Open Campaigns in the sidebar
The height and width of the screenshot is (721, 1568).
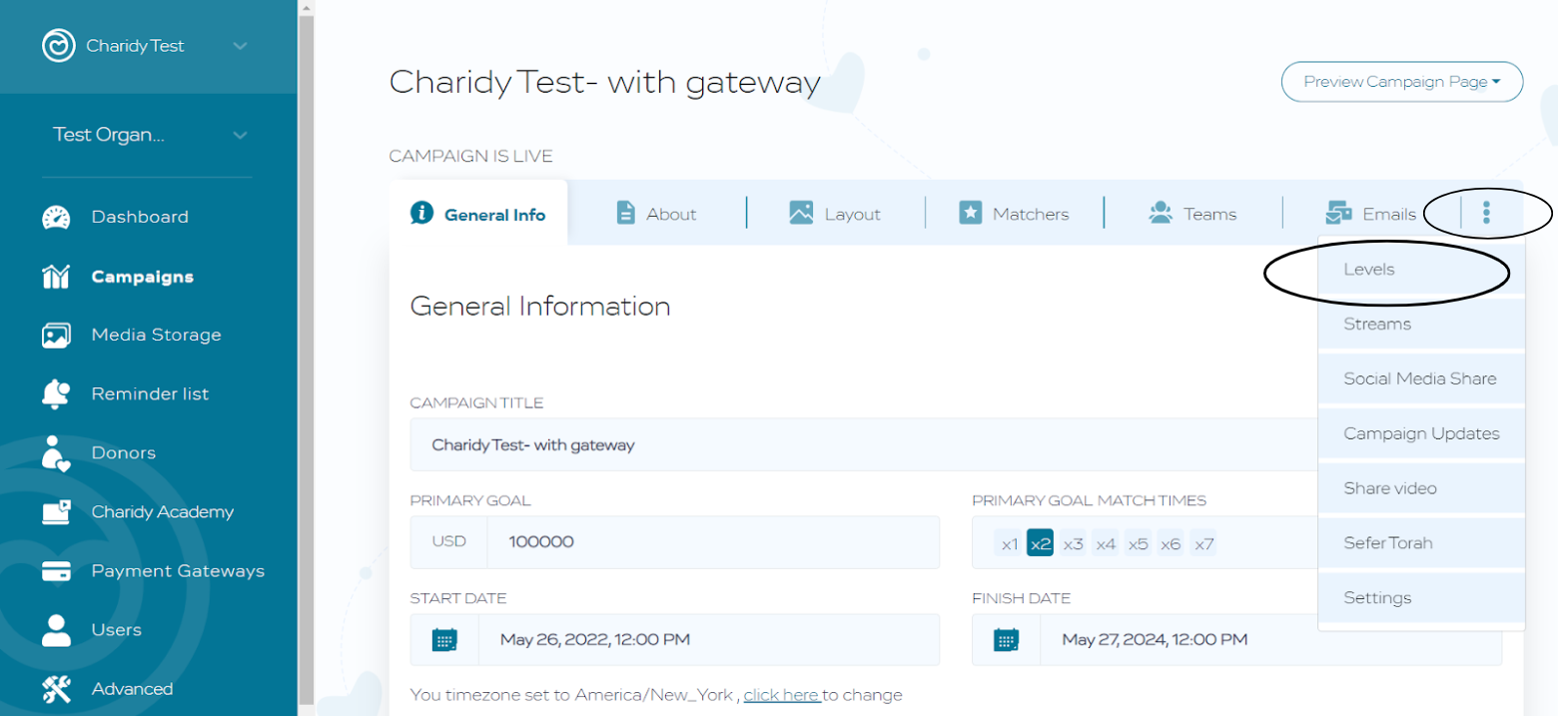142,277
